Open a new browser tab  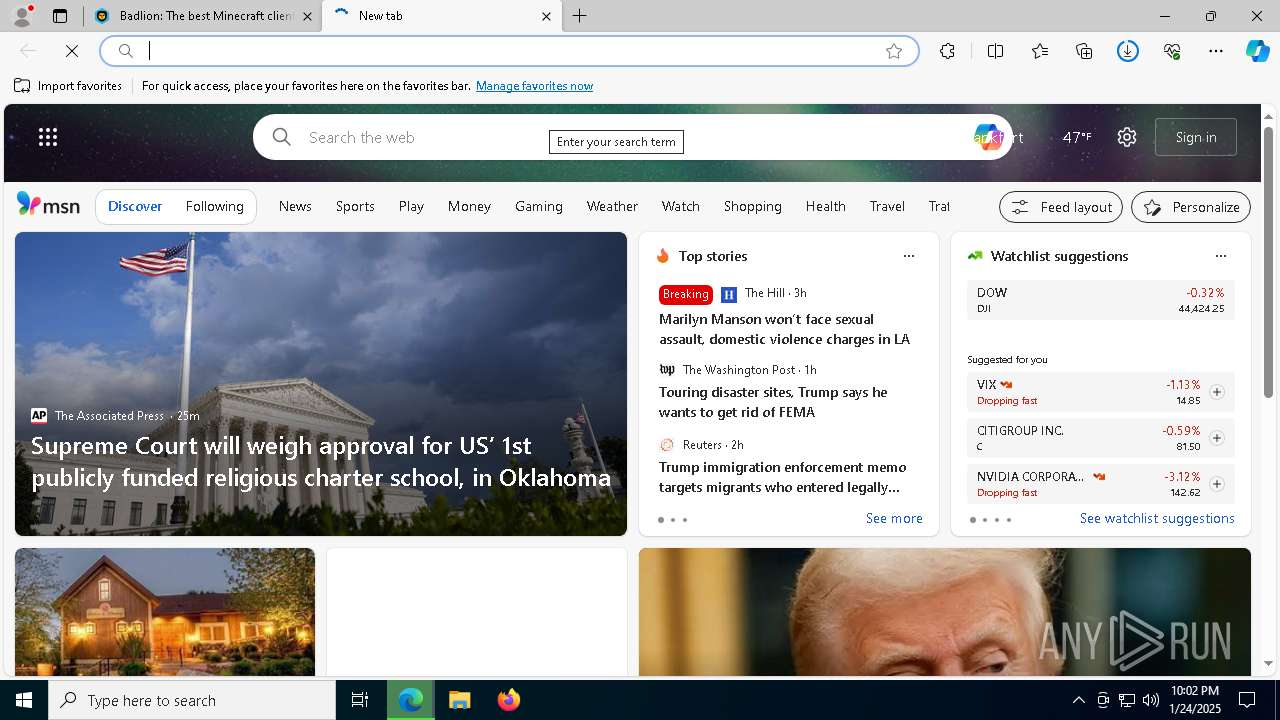click(580, 16)
